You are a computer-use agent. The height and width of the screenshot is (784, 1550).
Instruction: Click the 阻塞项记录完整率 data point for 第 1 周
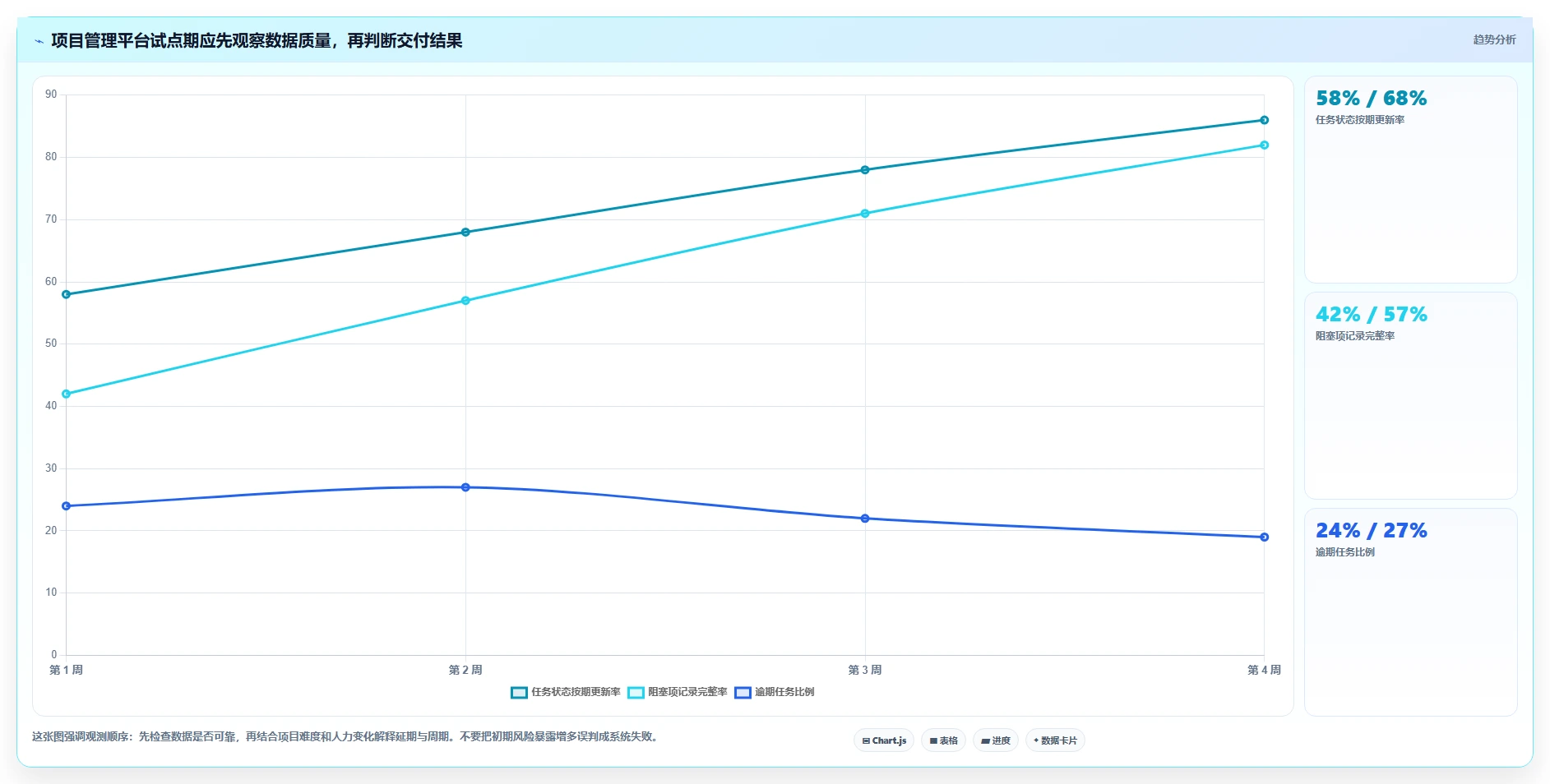click(67, 394)
